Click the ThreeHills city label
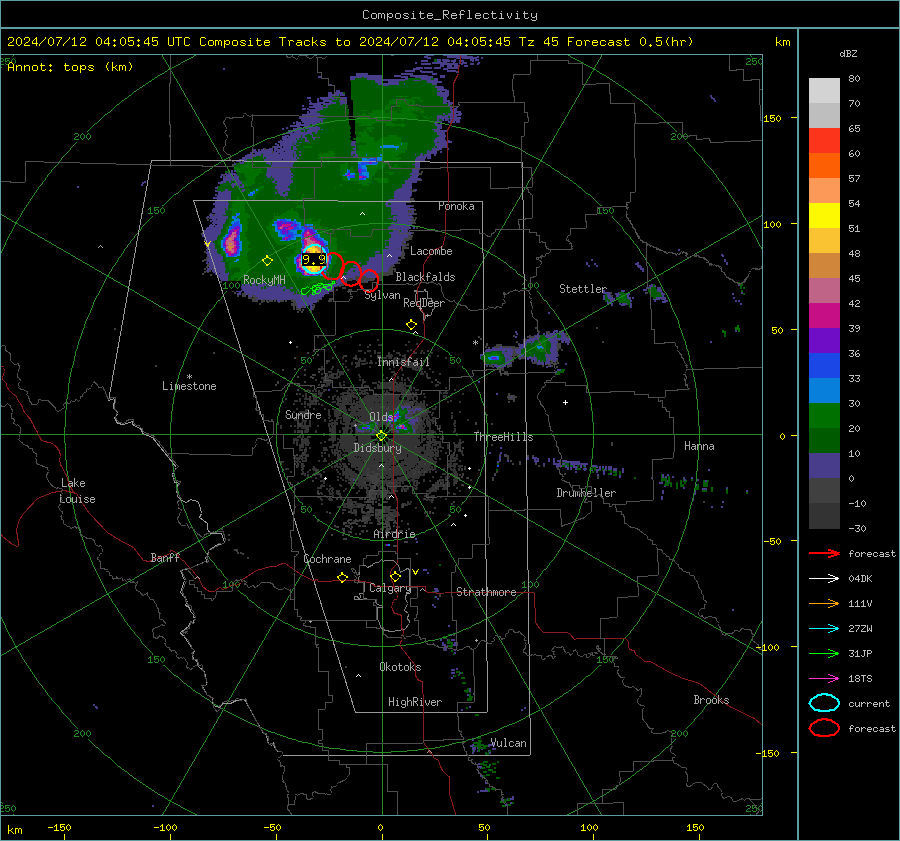This screenshot has width=900, height=841. (x=503, y=437)
